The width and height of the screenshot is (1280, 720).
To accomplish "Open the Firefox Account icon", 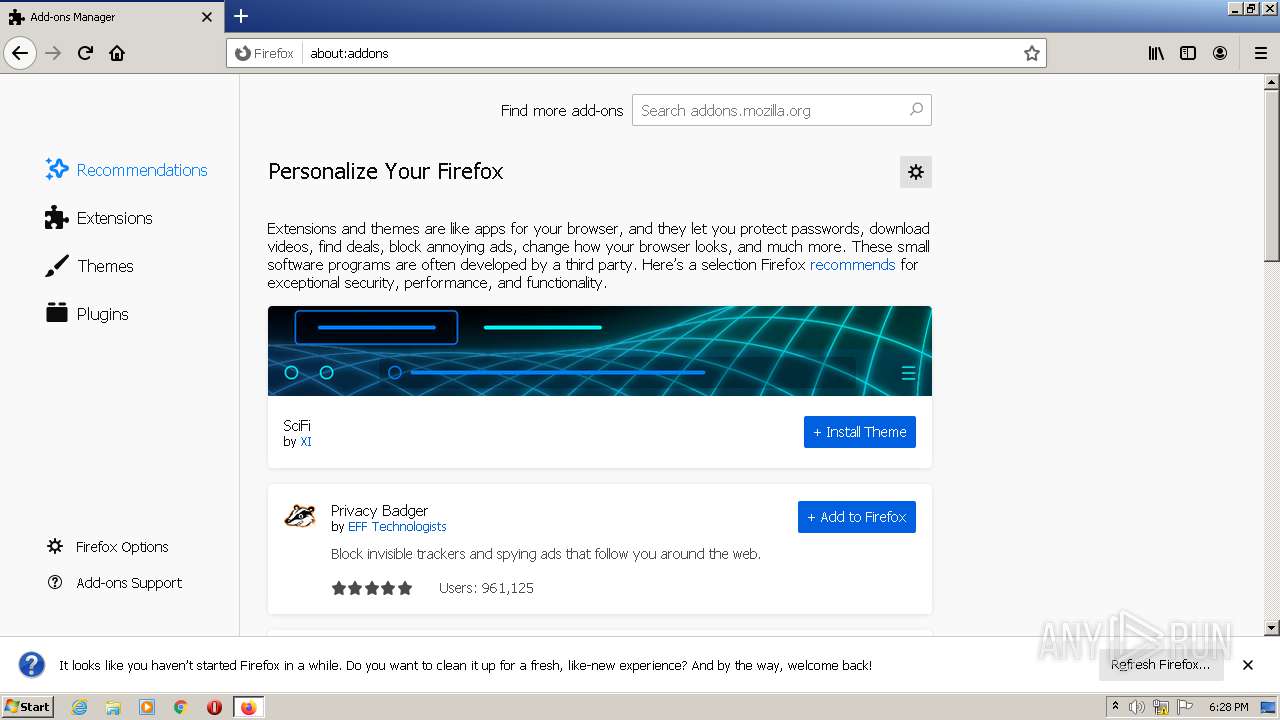I will pos(1220,53).
